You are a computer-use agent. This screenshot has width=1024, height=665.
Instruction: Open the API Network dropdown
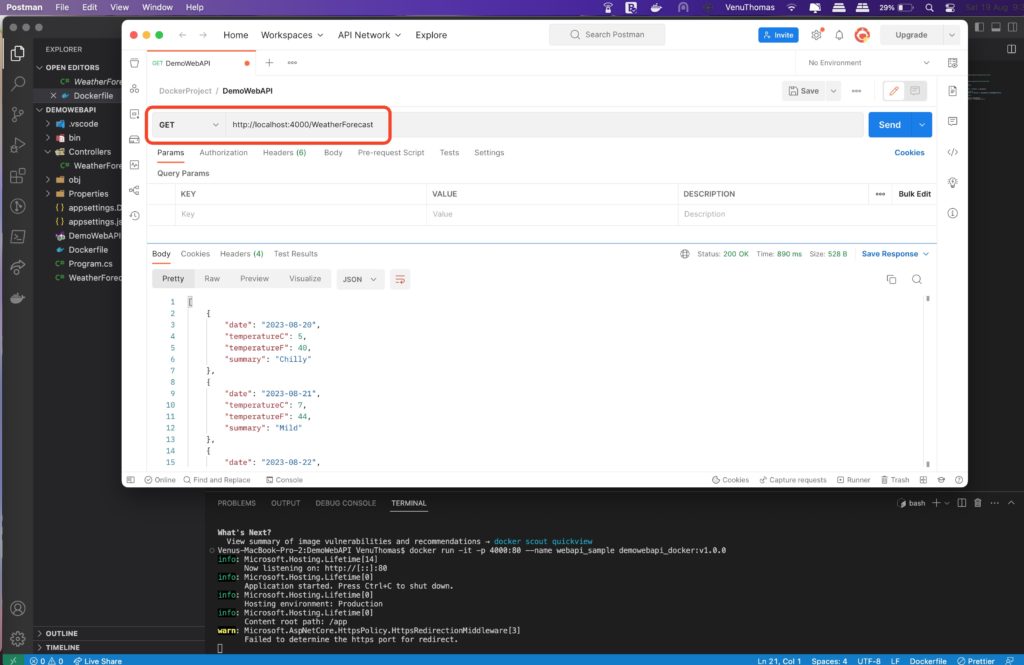(369, 35)
